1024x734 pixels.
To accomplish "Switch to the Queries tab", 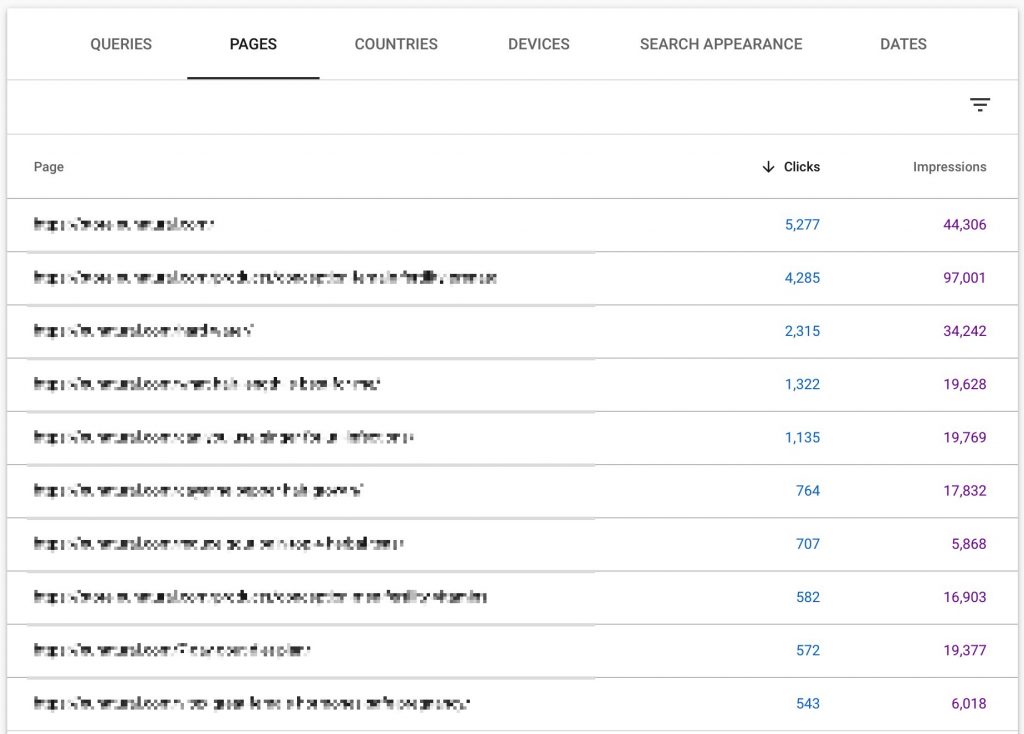I will click(121, 44).
